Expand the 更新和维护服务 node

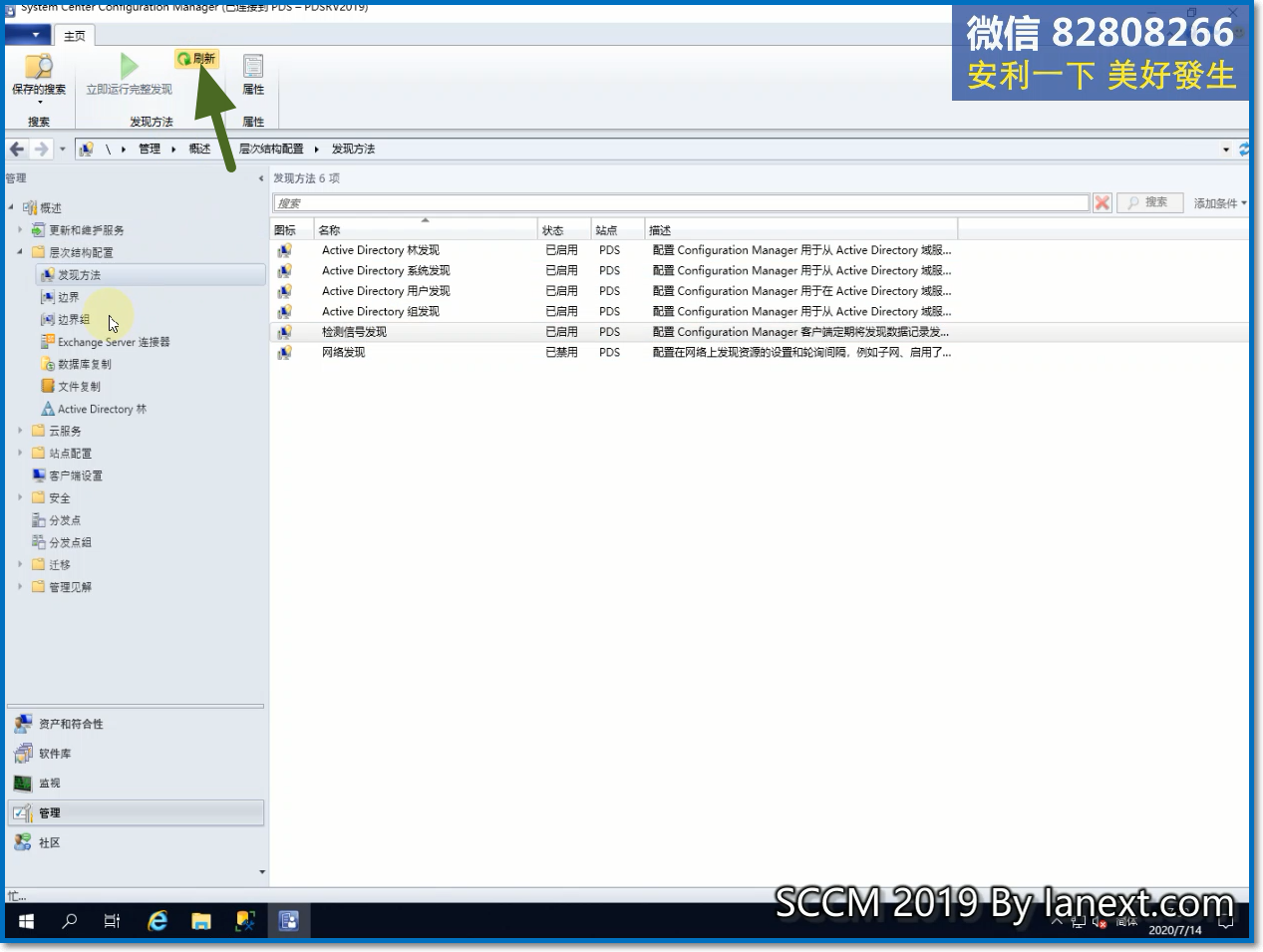point(20,230)
